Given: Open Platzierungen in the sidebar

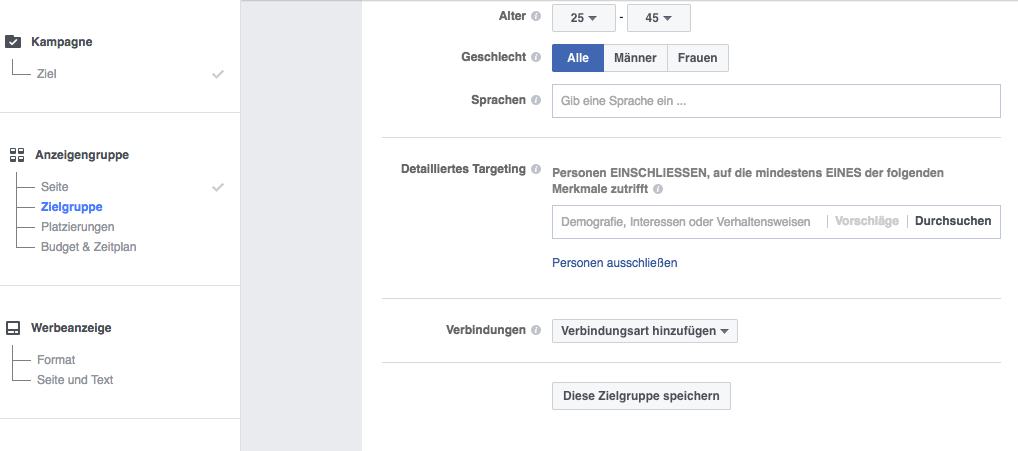Looking at the screenshot, I should pyautogui.click(x=77, y=227).
